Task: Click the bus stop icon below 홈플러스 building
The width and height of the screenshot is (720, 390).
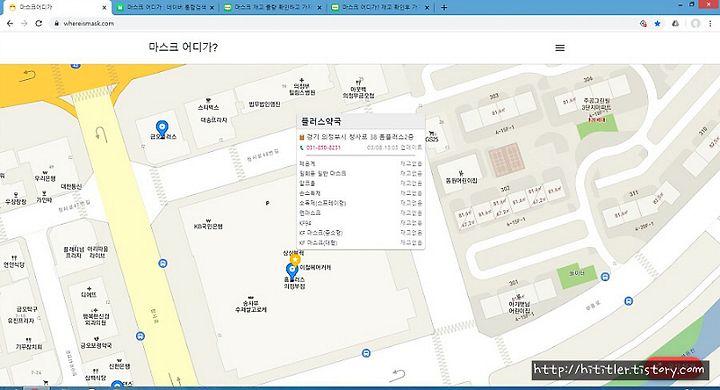Action: [x=366, y=353]
